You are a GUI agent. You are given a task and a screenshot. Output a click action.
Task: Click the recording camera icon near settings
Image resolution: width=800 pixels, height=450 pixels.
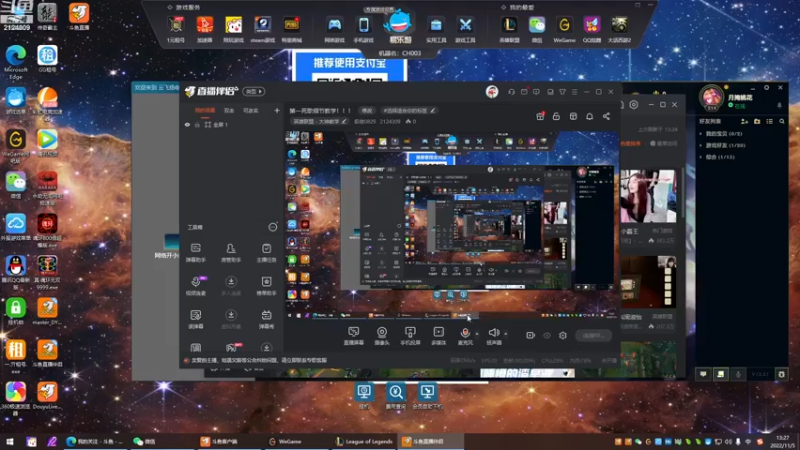pyautogui.click(x=531, y=335)
